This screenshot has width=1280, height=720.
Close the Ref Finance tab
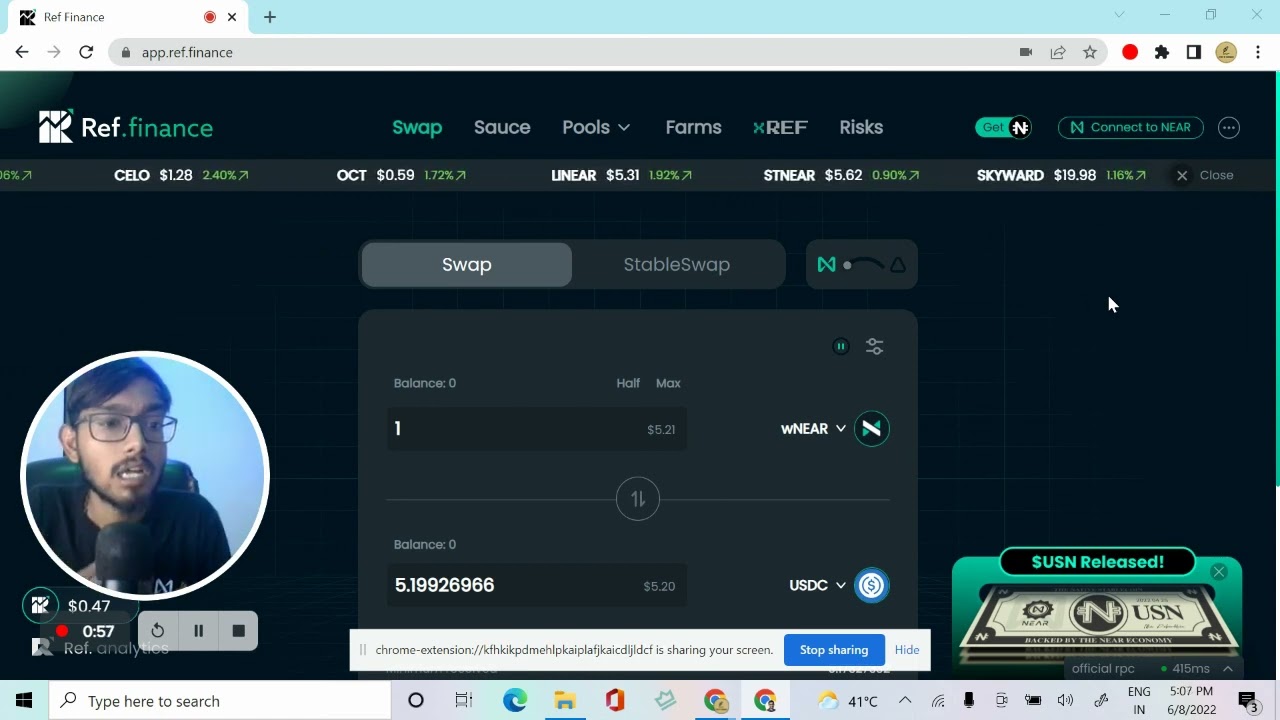pyautogui.click(x=233, y=17)
